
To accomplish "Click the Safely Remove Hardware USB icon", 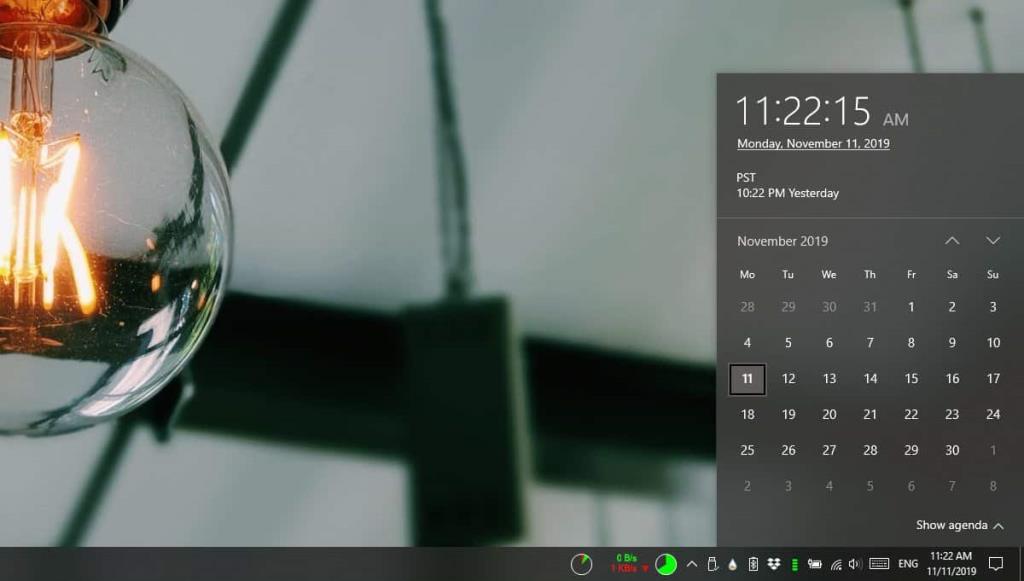I will pos(712,561).
